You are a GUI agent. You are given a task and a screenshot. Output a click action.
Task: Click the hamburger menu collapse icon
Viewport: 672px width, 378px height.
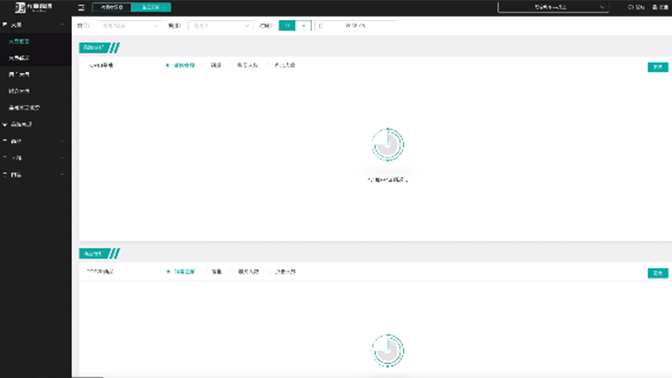[x=81, y=7]
